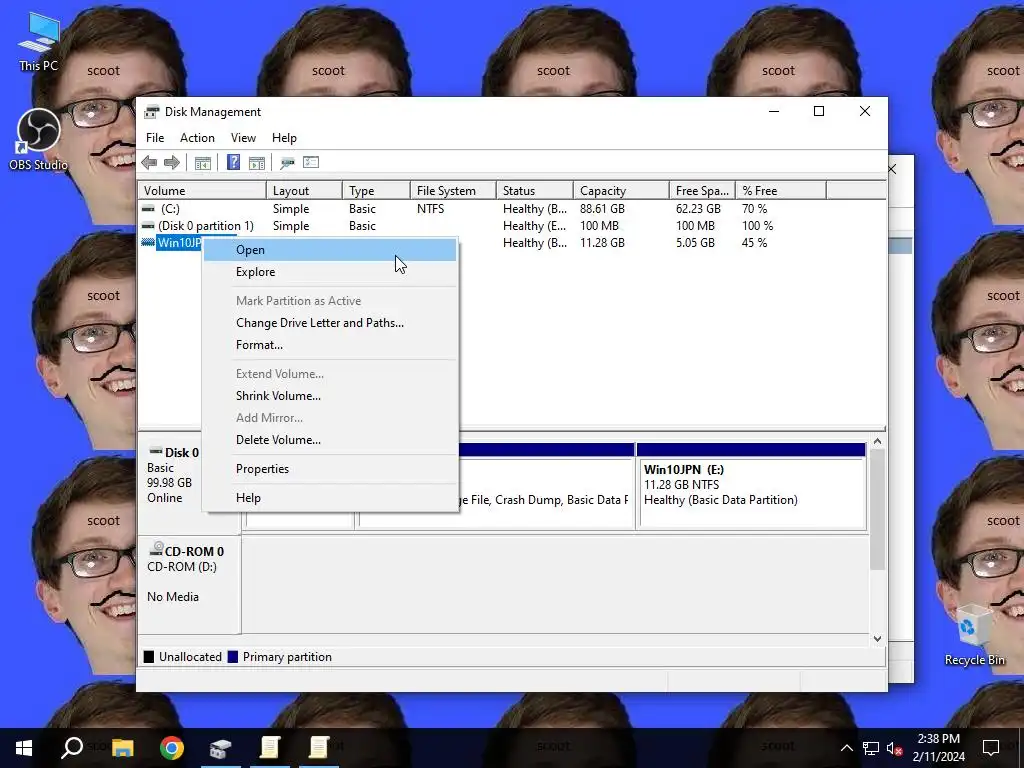Open second notepad taskbar item
The height and width of the screenshot is (768, 1024).
click(x=319, y=748)
